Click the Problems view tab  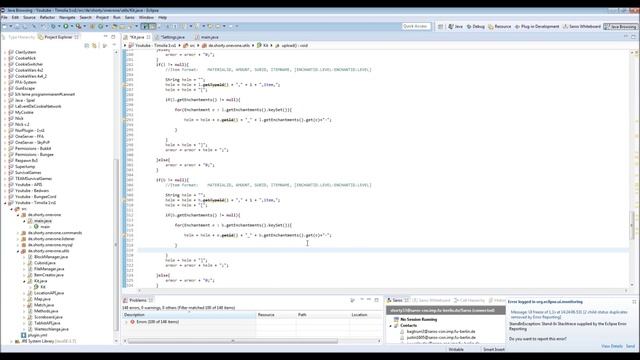pyautogui.click(x=138, y=300)
